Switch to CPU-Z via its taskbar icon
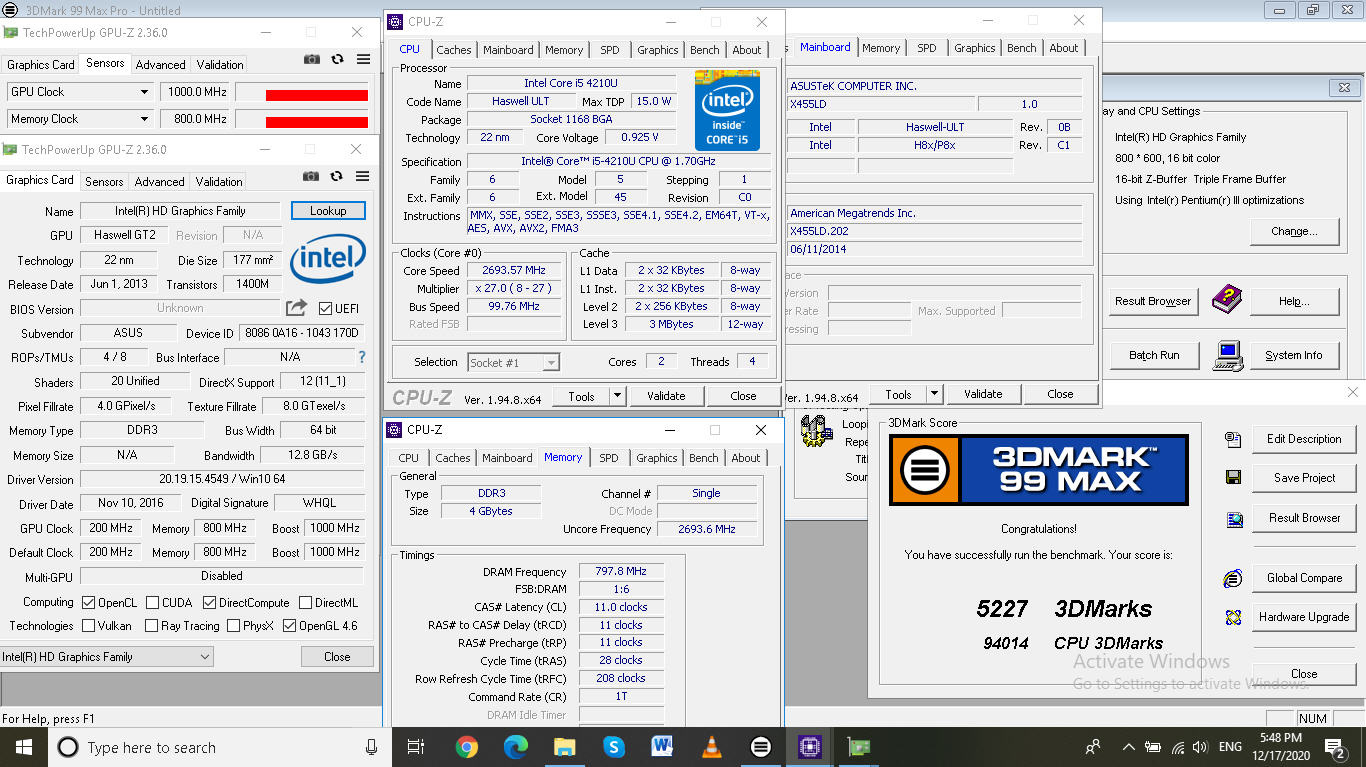The width and height of the screenshot is (1366, 767). pyautogui.click(x=810, y=747)
